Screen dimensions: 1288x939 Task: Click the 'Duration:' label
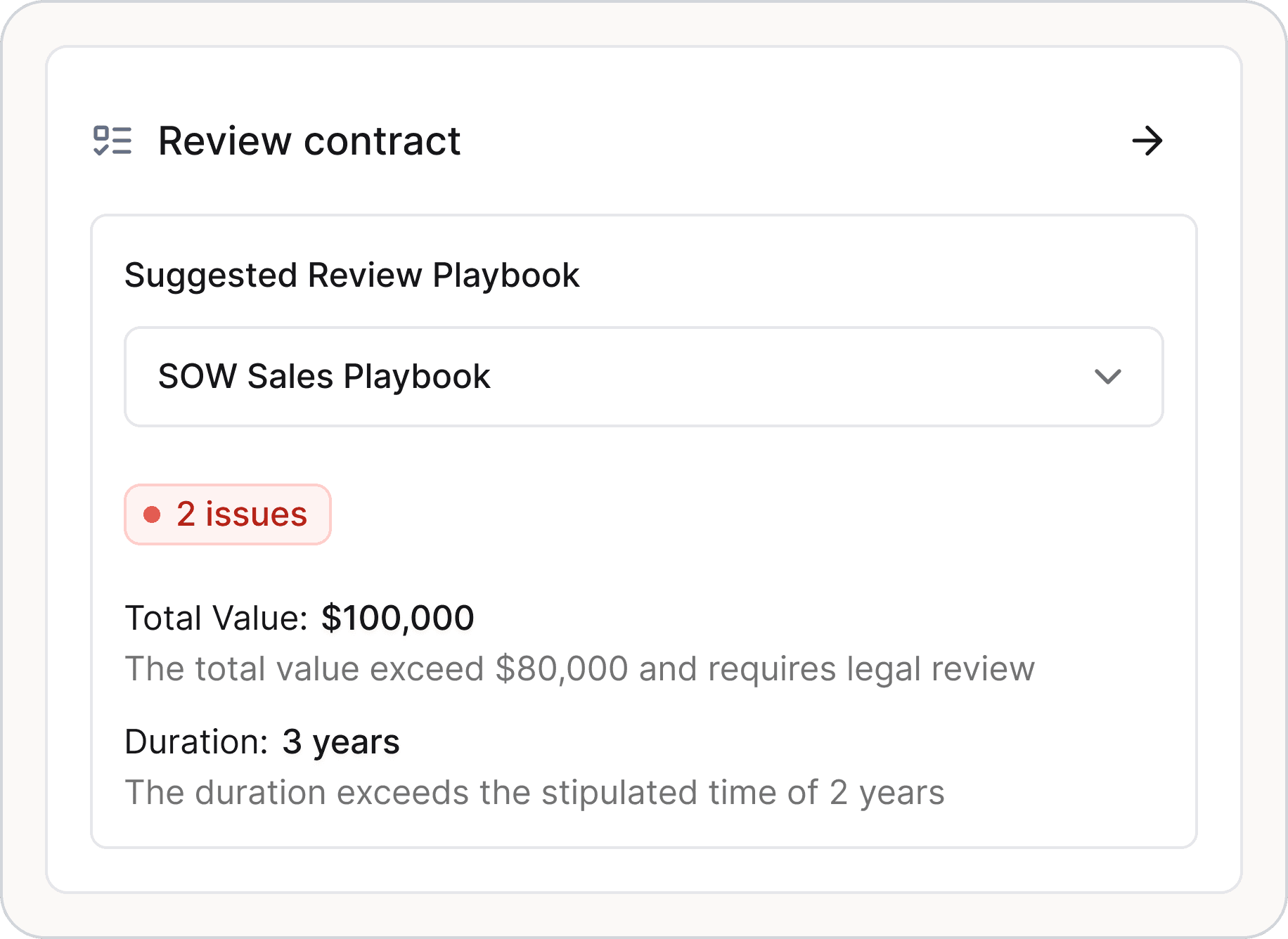point(196,742)
